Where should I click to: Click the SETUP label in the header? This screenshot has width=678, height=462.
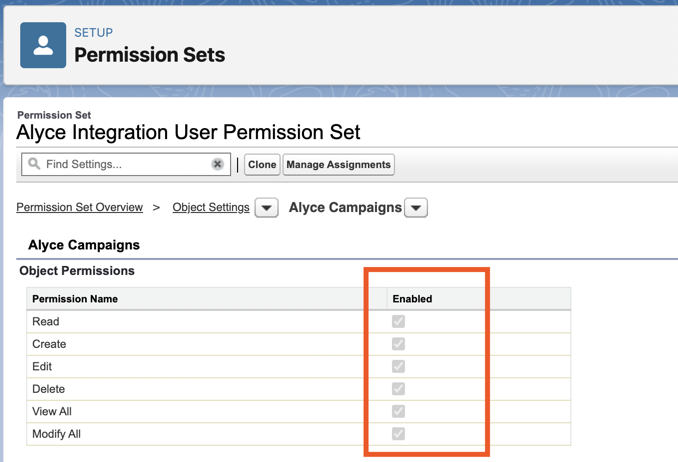(x=93, y=32)
